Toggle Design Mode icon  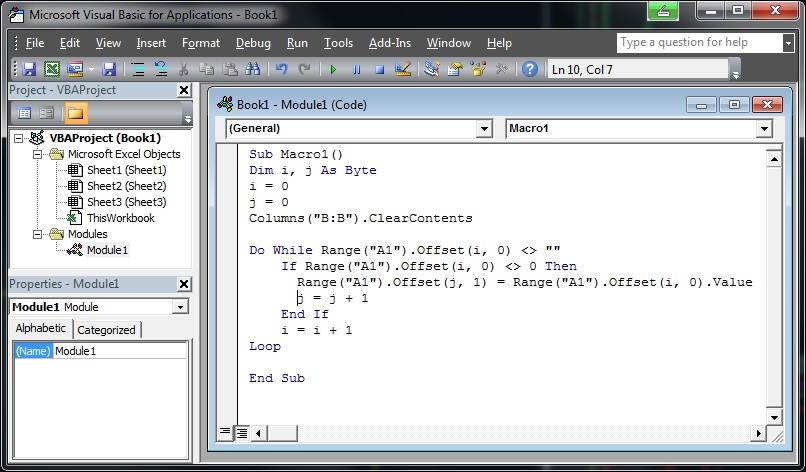tap(402, 69)
